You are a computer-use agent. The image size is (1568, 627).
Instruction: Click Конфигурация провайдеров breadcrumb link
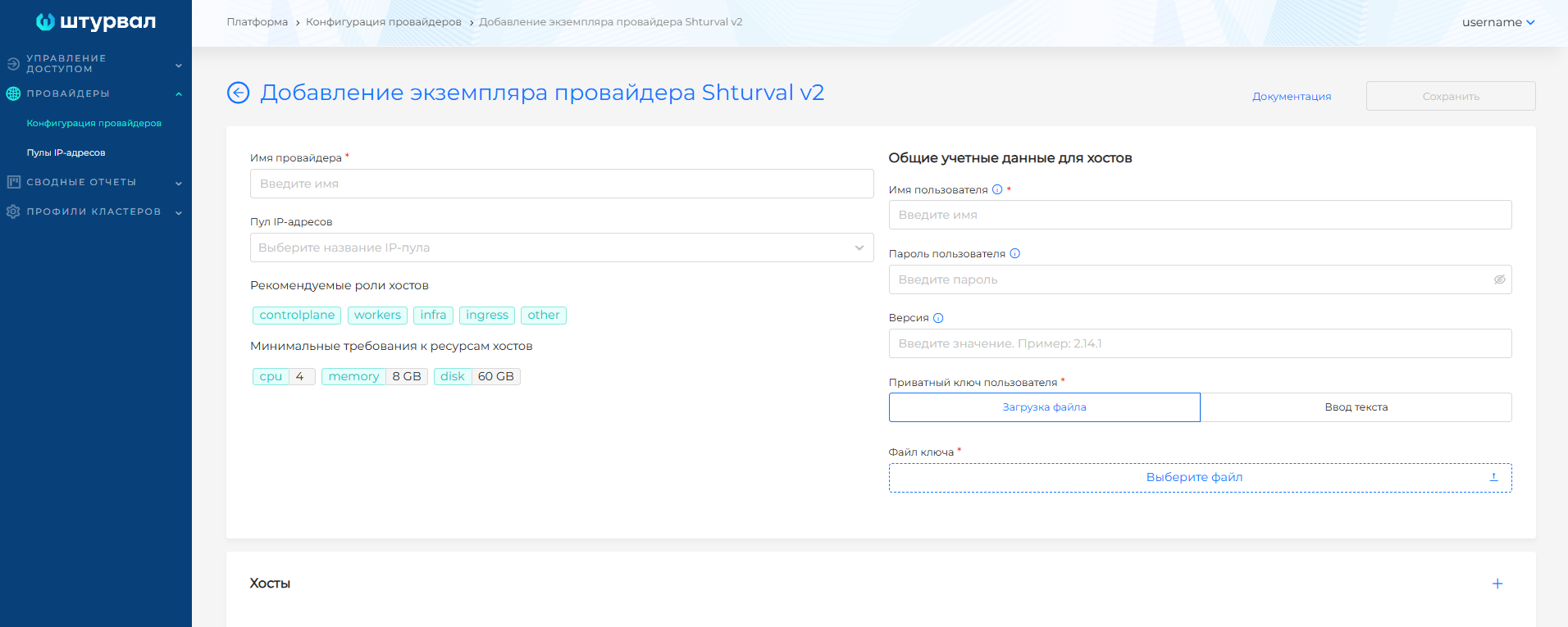pos(384,22)
